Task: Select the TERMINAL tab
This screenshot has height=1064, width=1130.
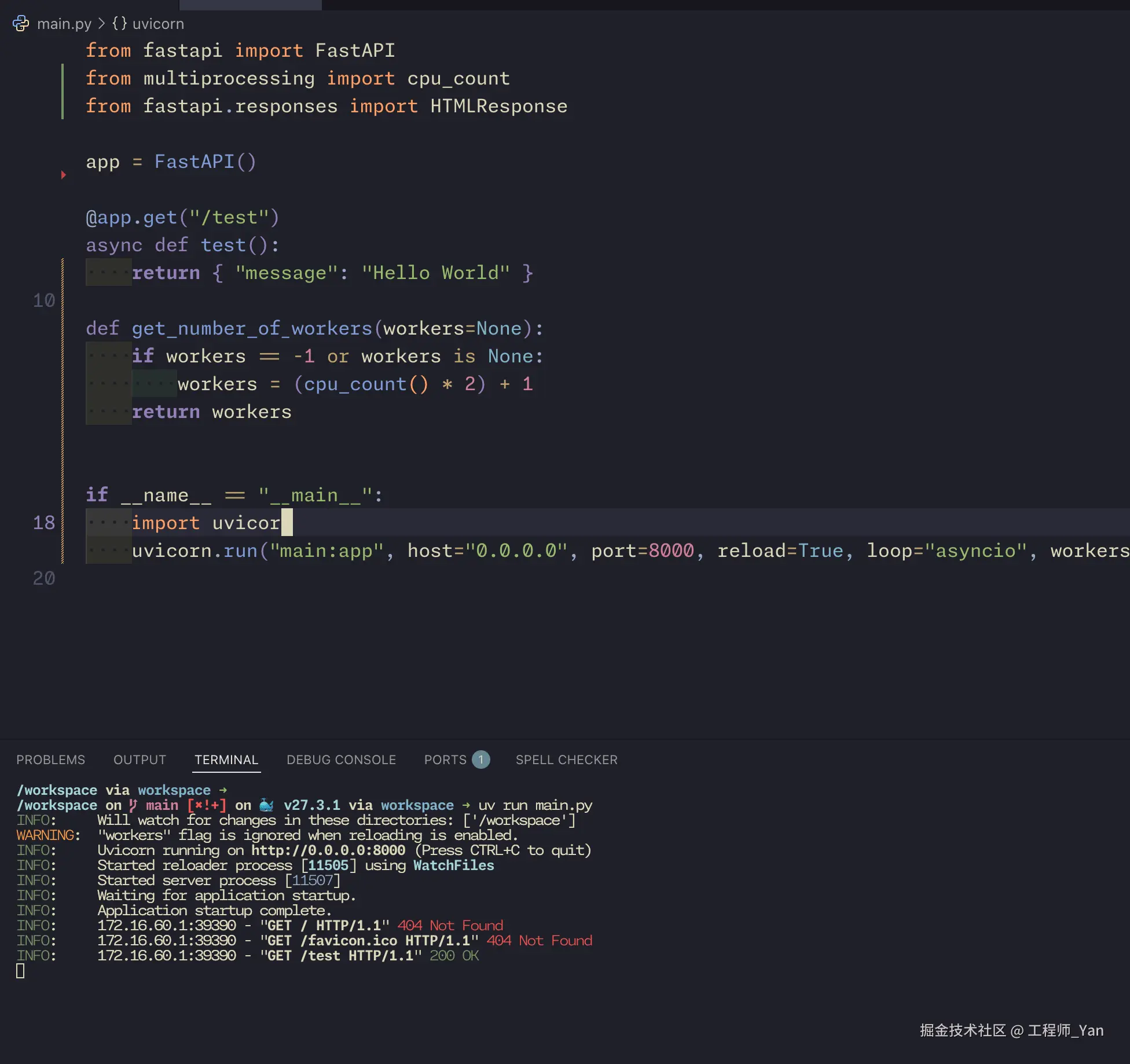Action: 226,760
